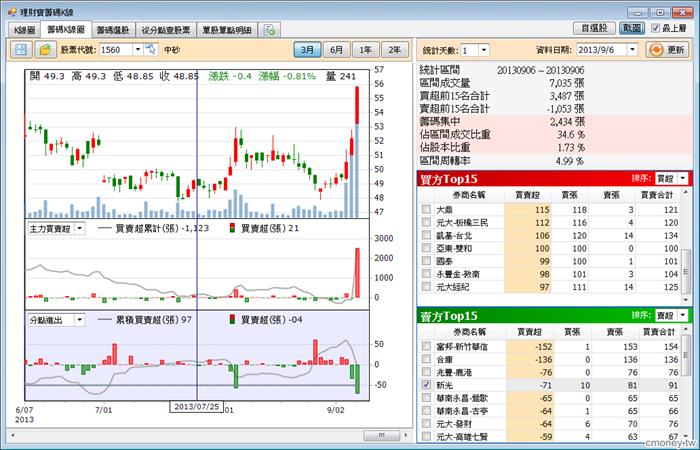The width and height of the screenshot is (700, 450).
Task: Check the box for 亞東-雙和
Action: click(426, 248)
